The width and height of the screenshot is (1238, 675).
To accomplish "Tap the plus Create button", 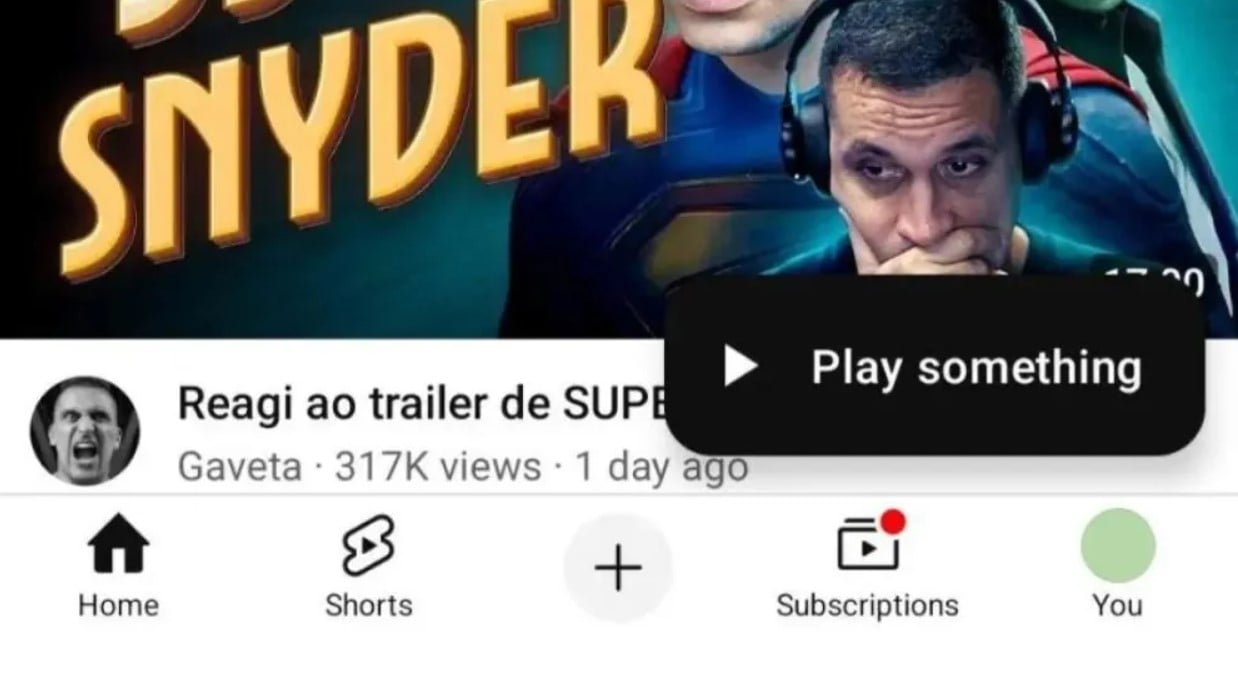I will coord(618,568).
